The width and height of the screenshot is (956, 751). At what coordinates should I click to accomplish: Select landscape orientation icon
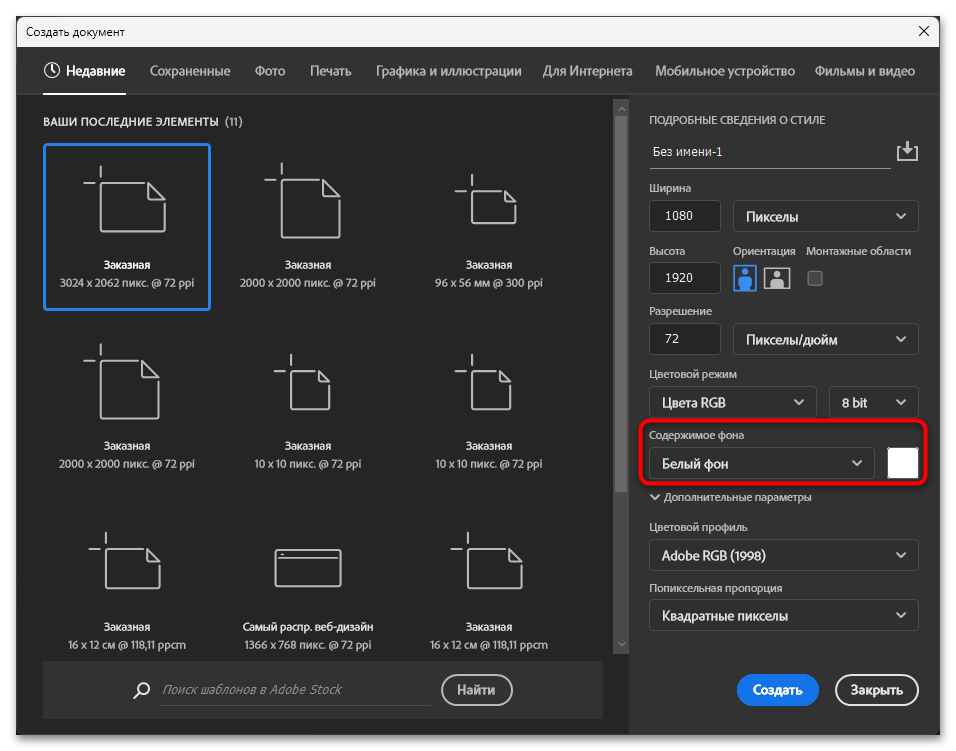777,278
